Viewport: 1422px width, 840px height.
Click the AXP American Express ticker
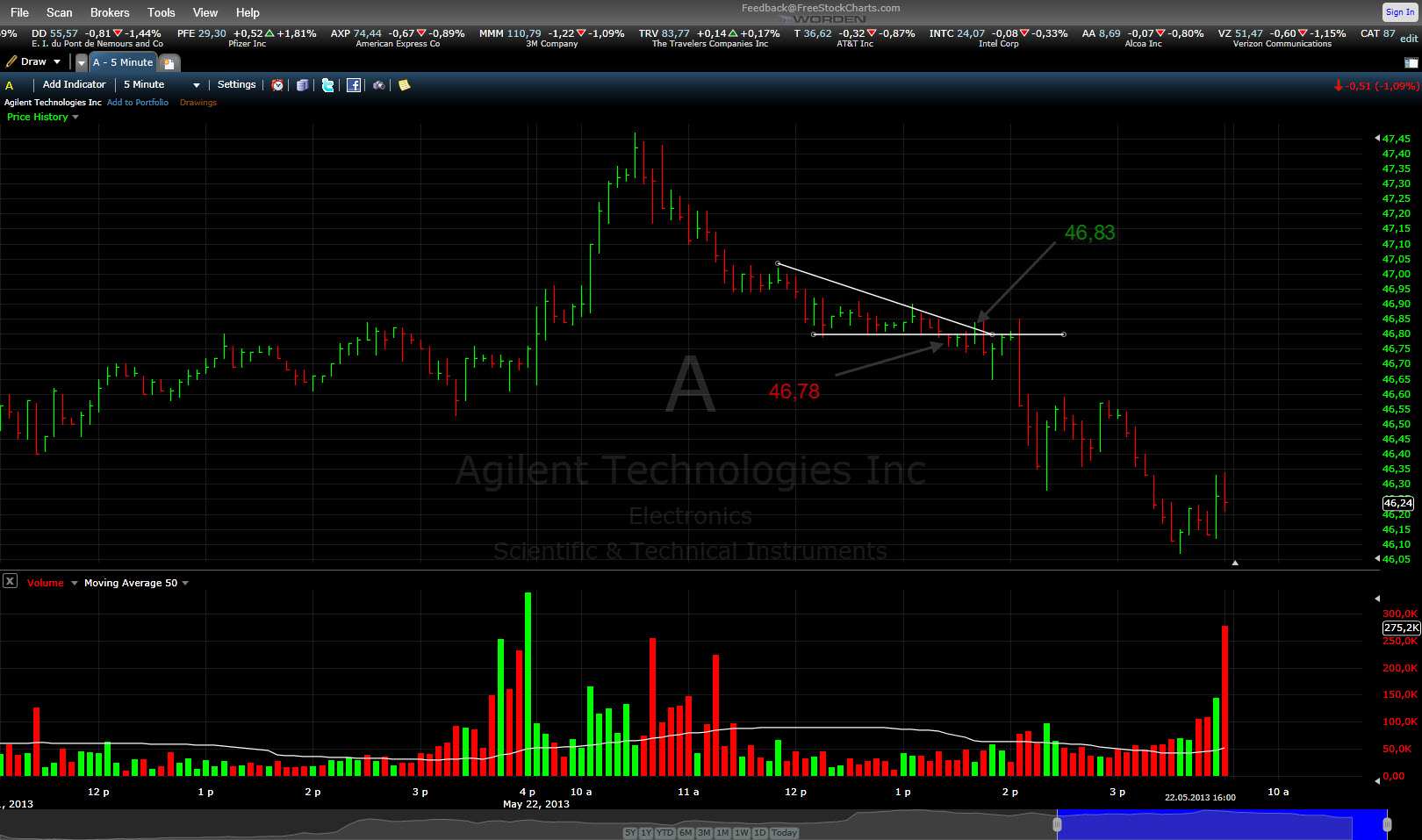[398, 38]
